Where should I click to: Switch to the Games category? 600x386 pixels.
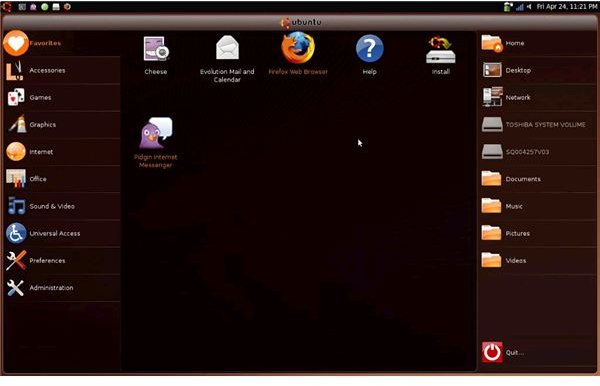[62, 98]
